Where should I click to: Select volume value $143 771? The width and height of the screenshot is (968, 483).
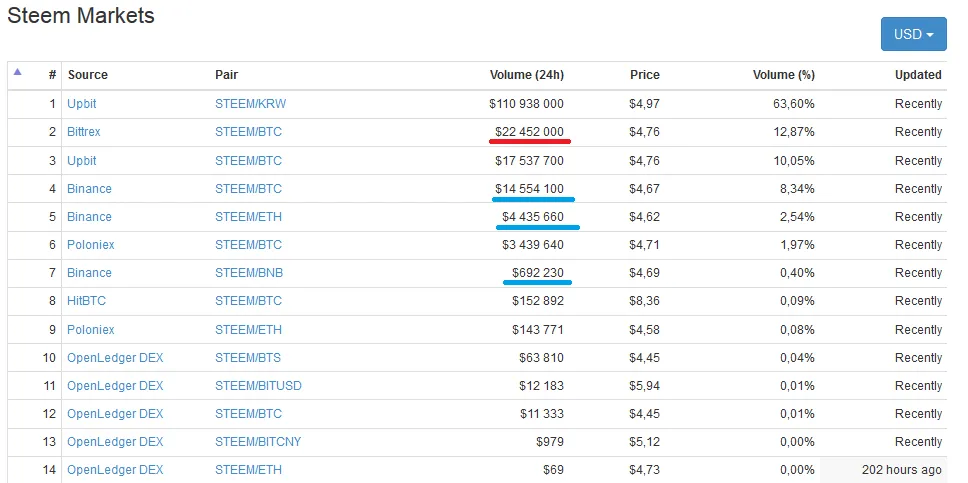(538, 330)
